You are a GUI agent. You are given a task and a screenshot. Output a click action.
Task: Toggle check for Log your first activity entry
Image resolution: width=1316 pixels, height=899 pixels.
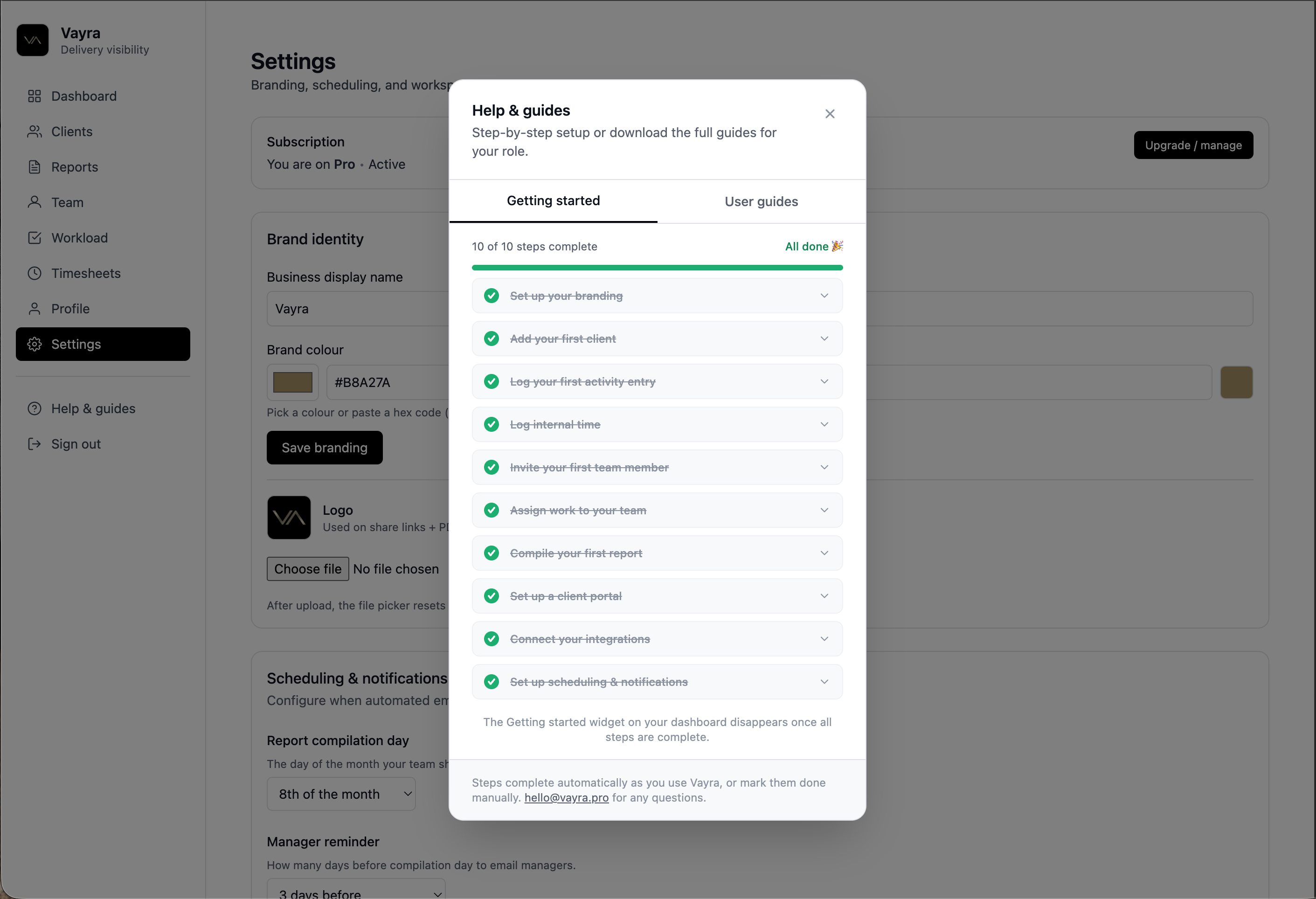(492, 381)
